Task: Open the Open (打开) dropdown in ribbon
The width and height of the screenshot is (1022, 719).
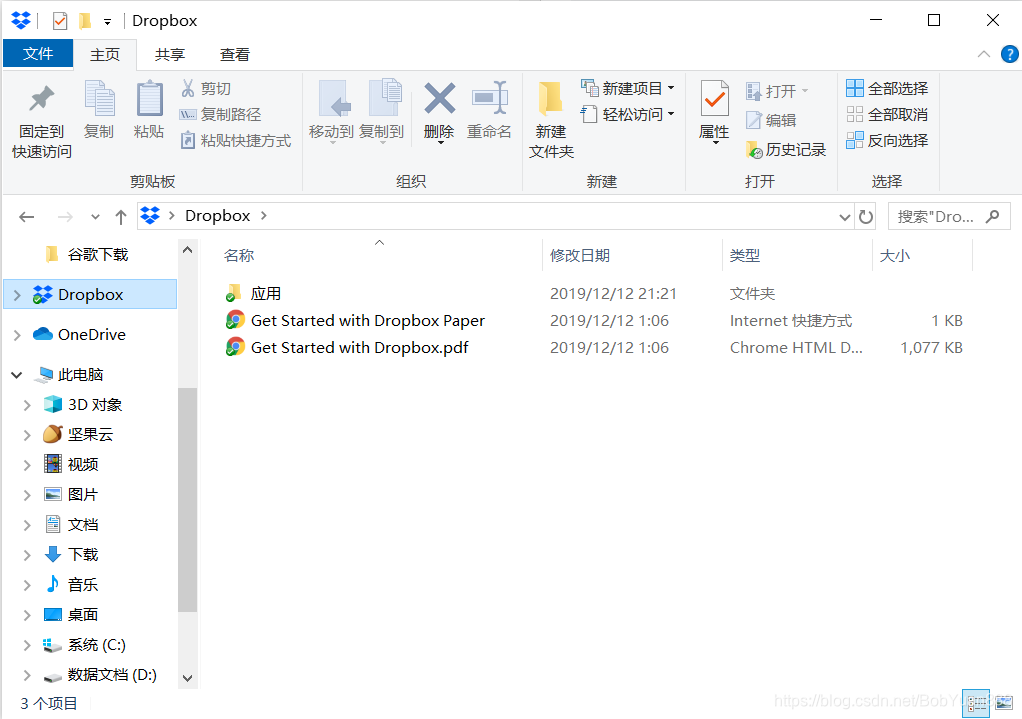Action: click(777, 91)
